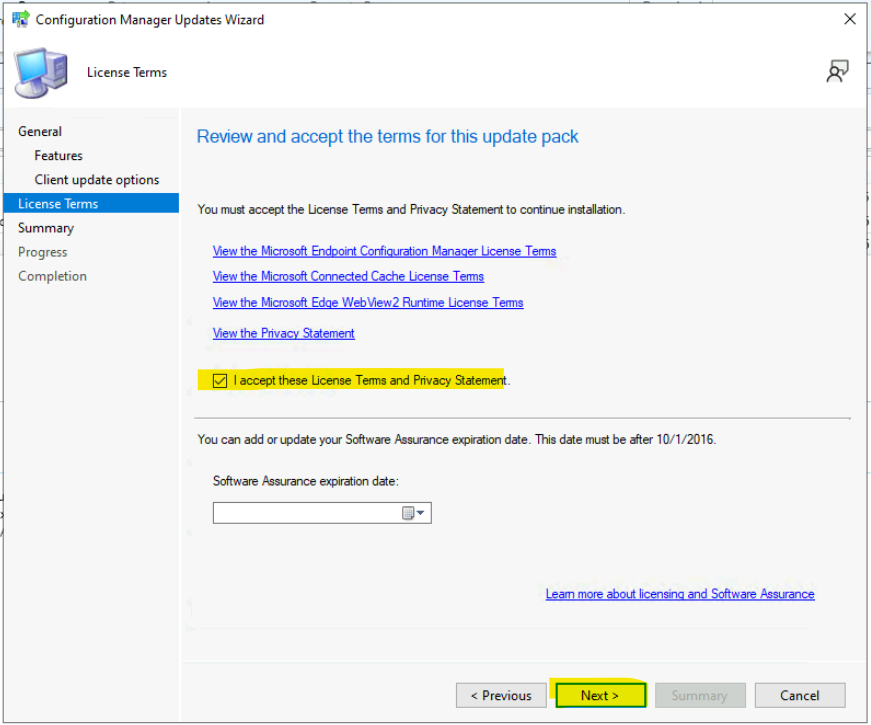Select Features in the wizard navigation
The image size is (871, 725).
[x=58, y=156]
